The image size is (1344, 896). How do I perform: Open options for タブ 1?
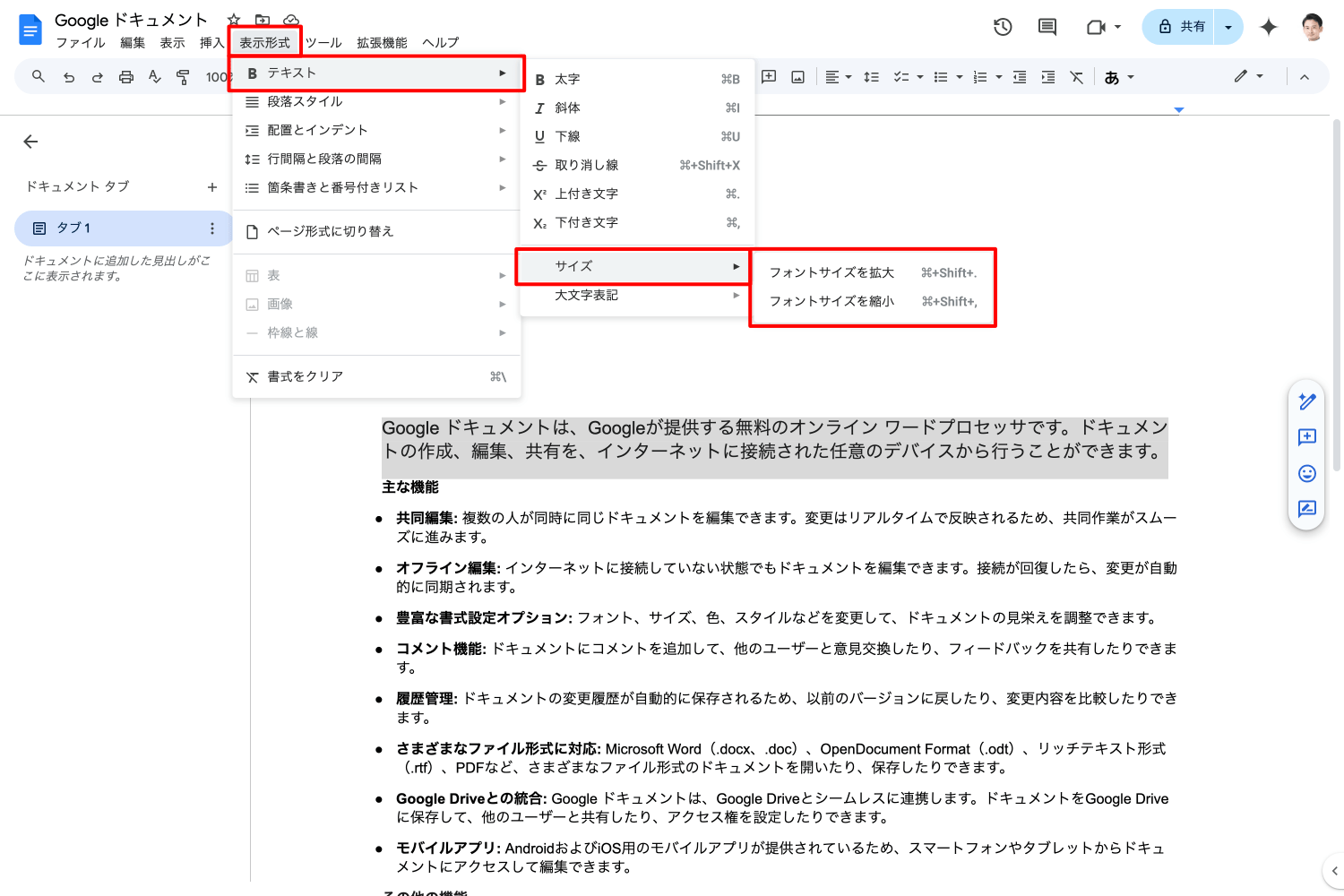coord(212,228)
